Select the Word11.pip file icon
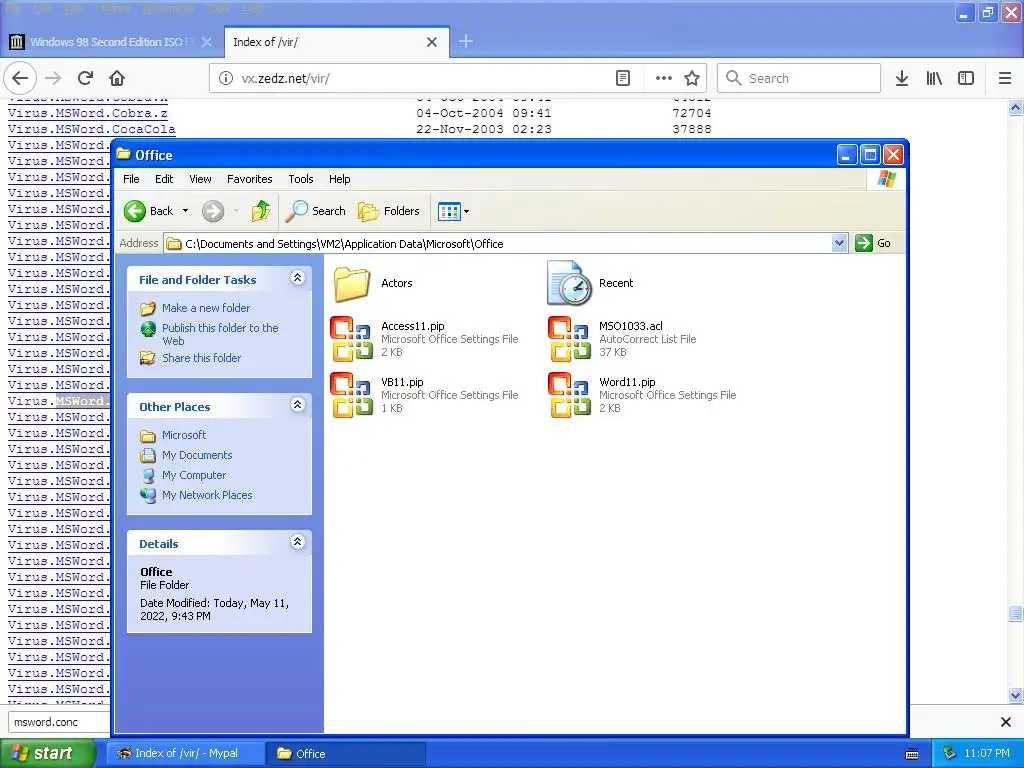 tap(569, 395)
